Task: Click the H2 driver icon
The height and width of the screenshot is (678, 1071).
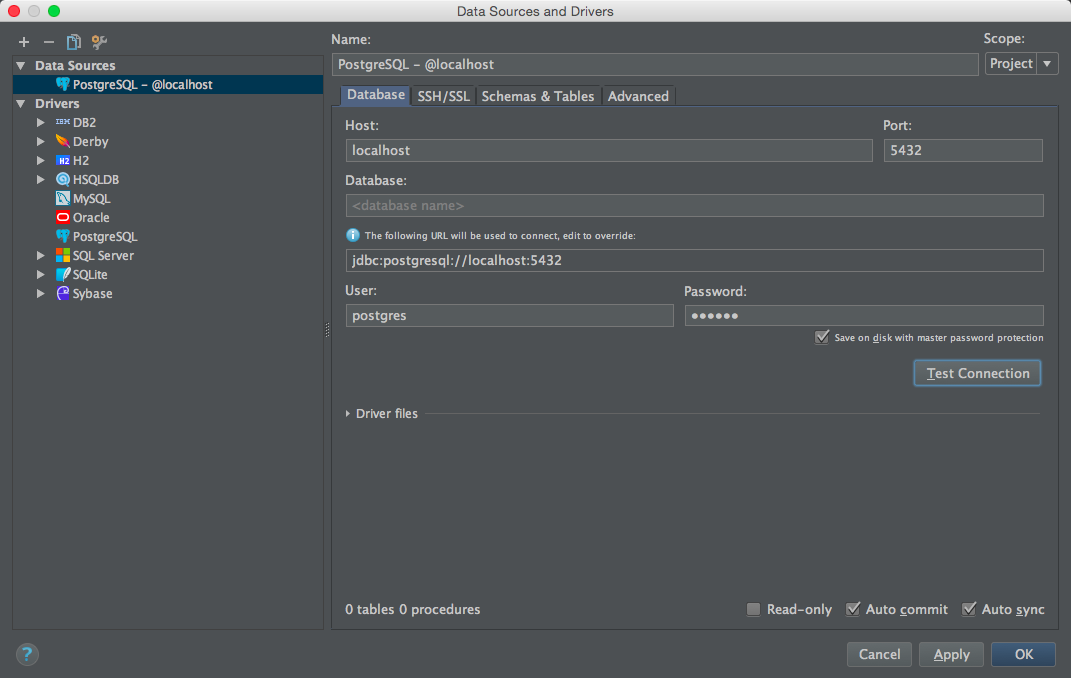Action: click(x=63, y=160)
